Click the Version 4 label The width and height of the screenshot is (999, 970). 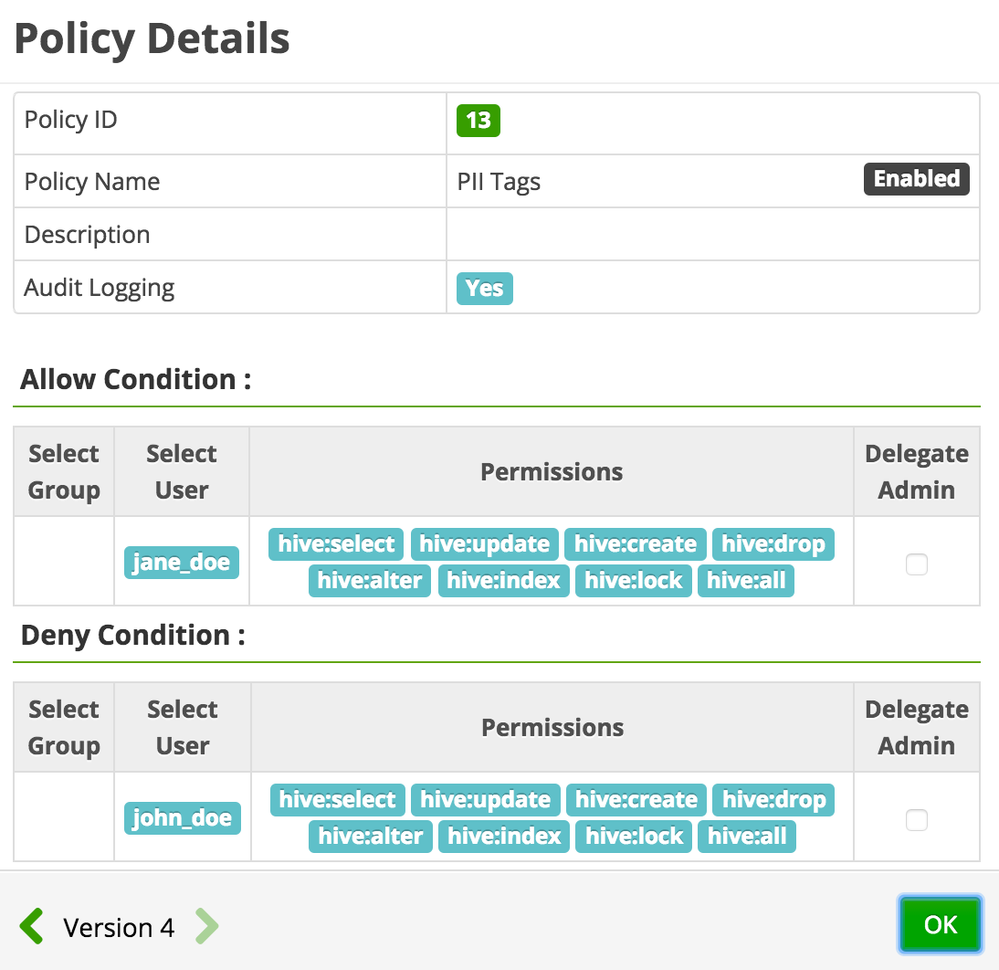click(119, 928)
